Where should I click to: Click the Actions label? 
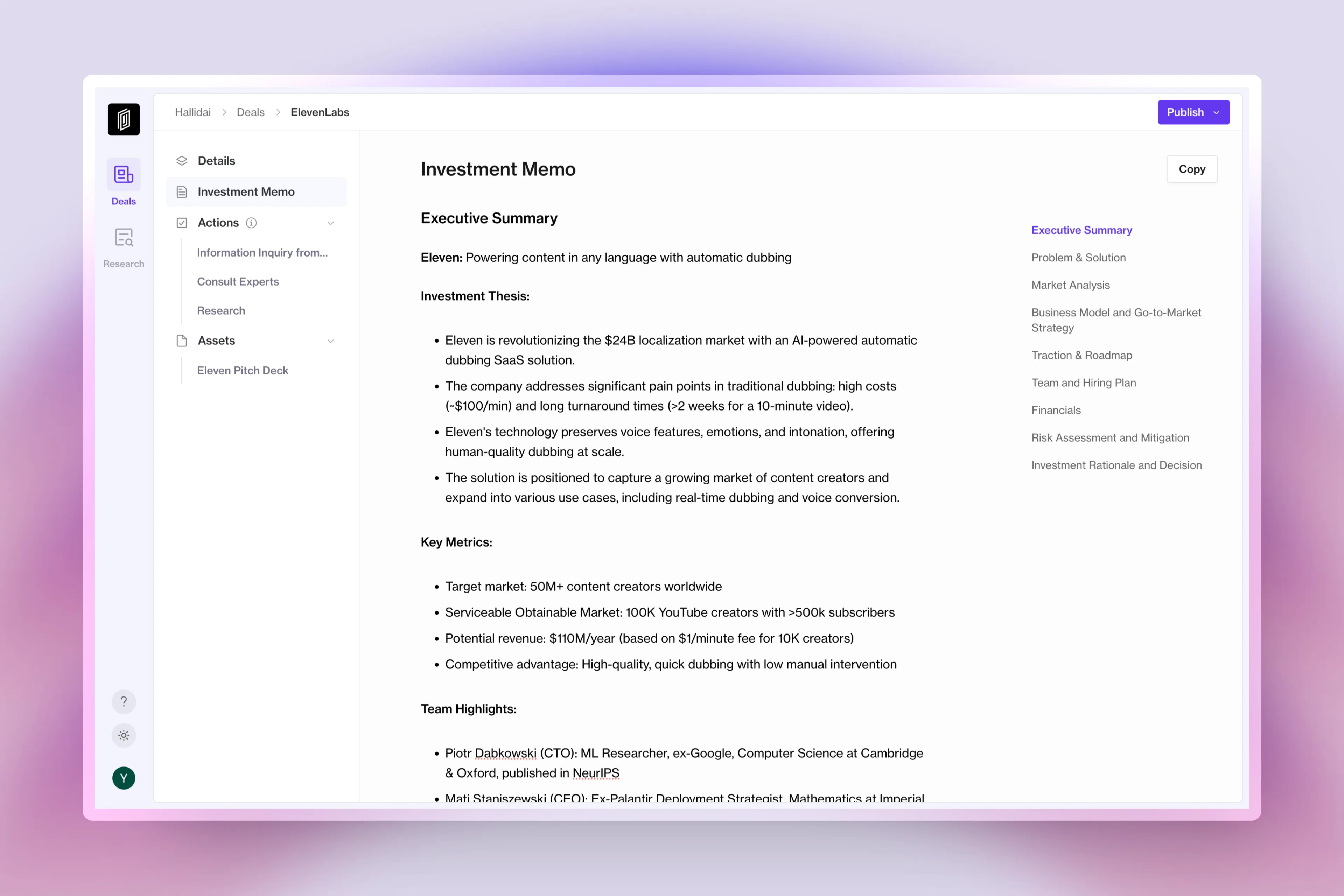click(x=218, y=223)
